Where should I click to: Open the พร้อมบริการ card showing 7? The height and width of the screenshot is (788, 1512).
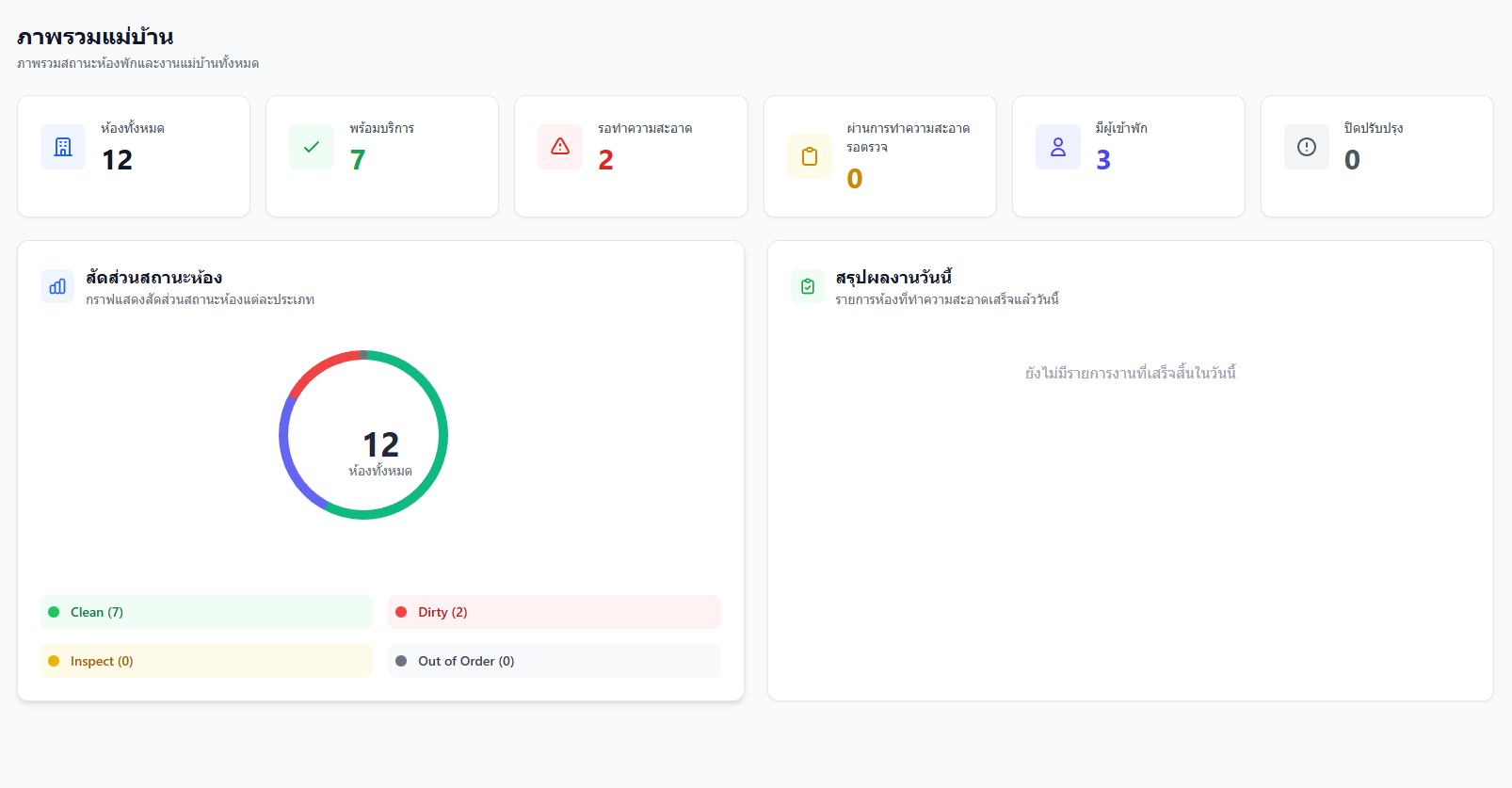pyautogui.click(x=382, y=156)
